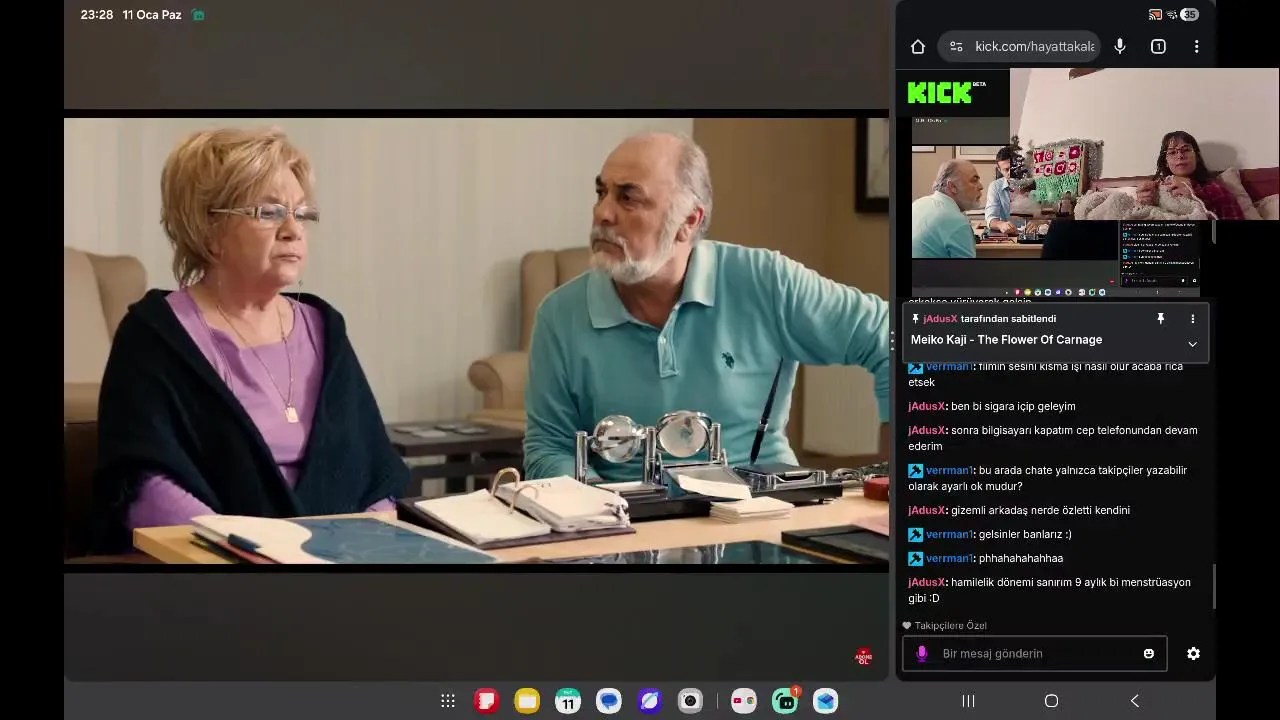The height and width of the screenshot is (720, 1280).
Task: Tap the clock reading 23:28
Action: [97, 15]
